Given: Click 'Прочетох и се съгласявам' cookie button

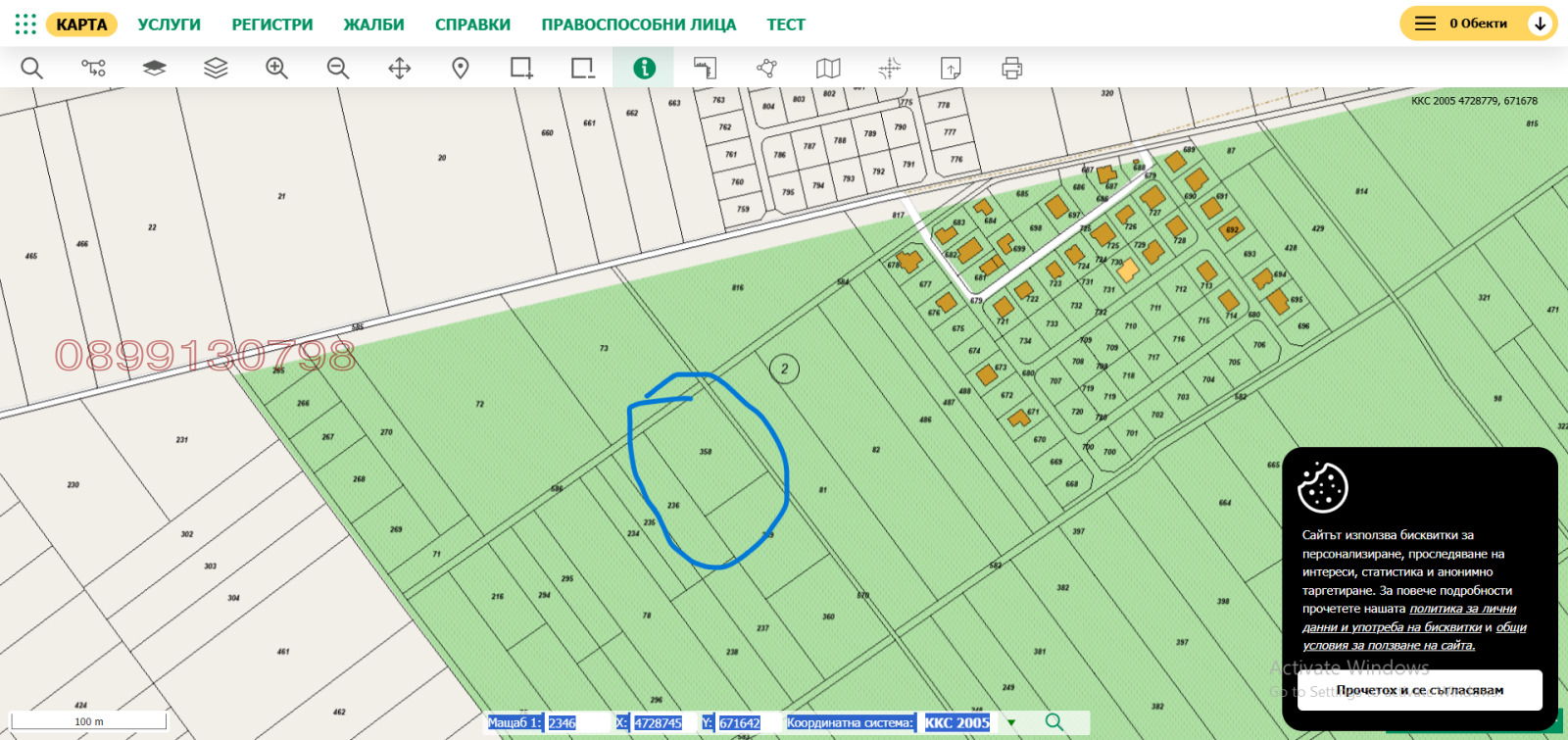Looking at the screenshot, I should coord(1419,690).
